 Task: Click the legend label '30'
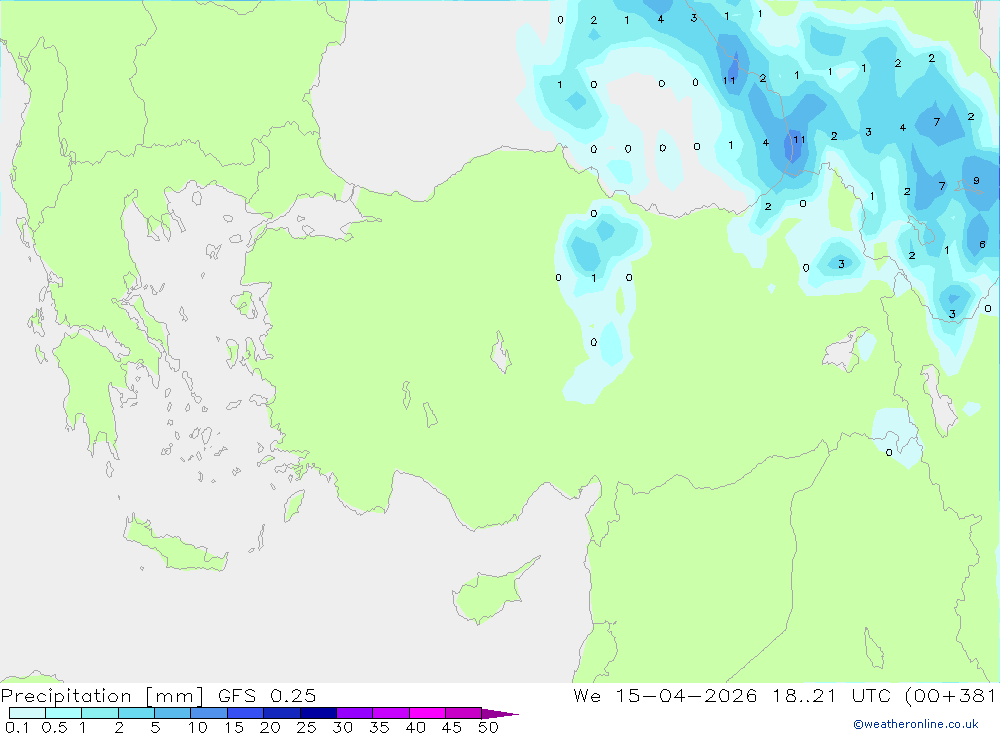pos(342,727)
